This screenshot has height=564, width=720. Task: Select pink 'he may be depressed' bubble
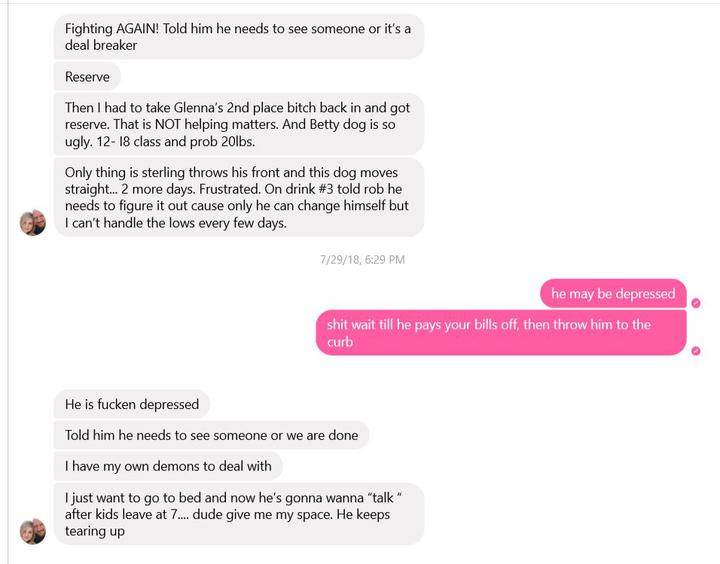(x=613, y=293)
